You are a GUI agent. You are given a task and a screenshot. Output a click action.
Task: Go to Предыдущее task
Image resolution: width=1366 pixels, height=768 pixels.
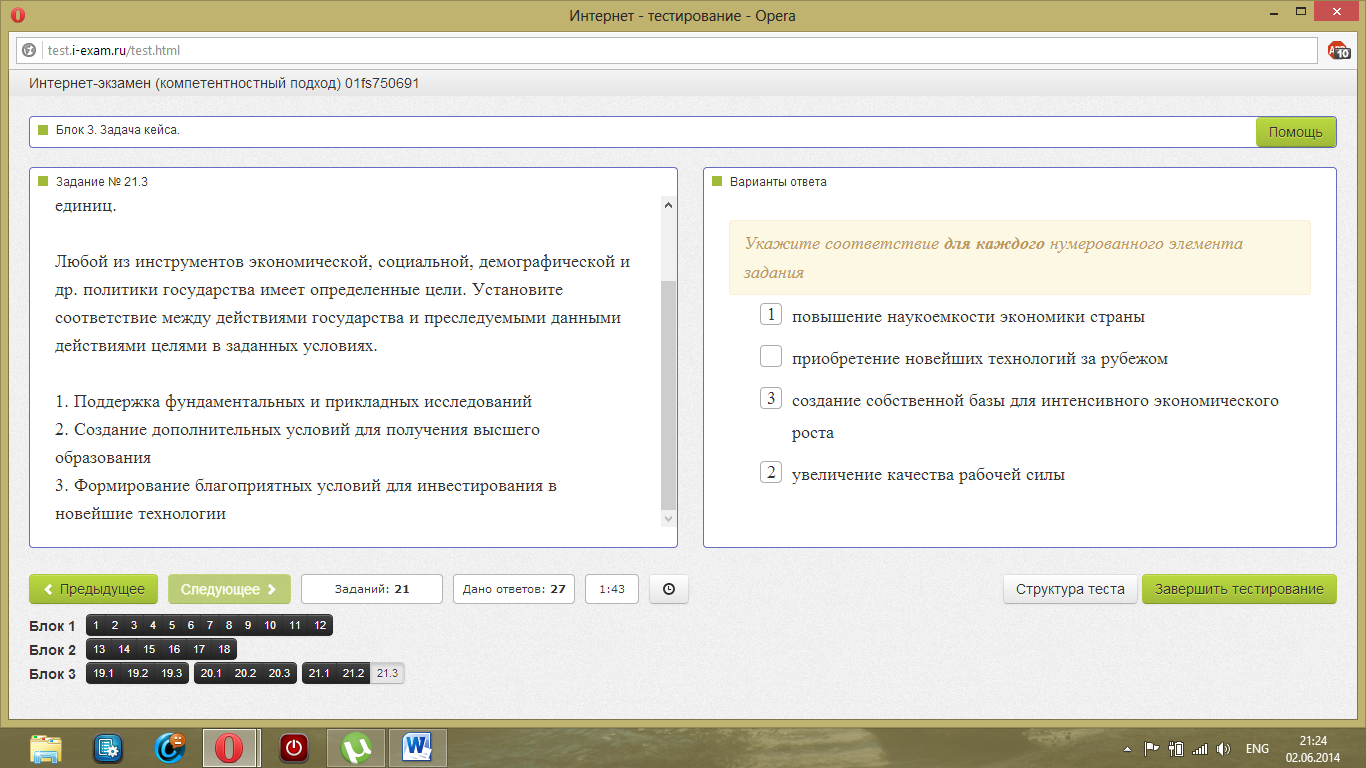coord(94,590)
